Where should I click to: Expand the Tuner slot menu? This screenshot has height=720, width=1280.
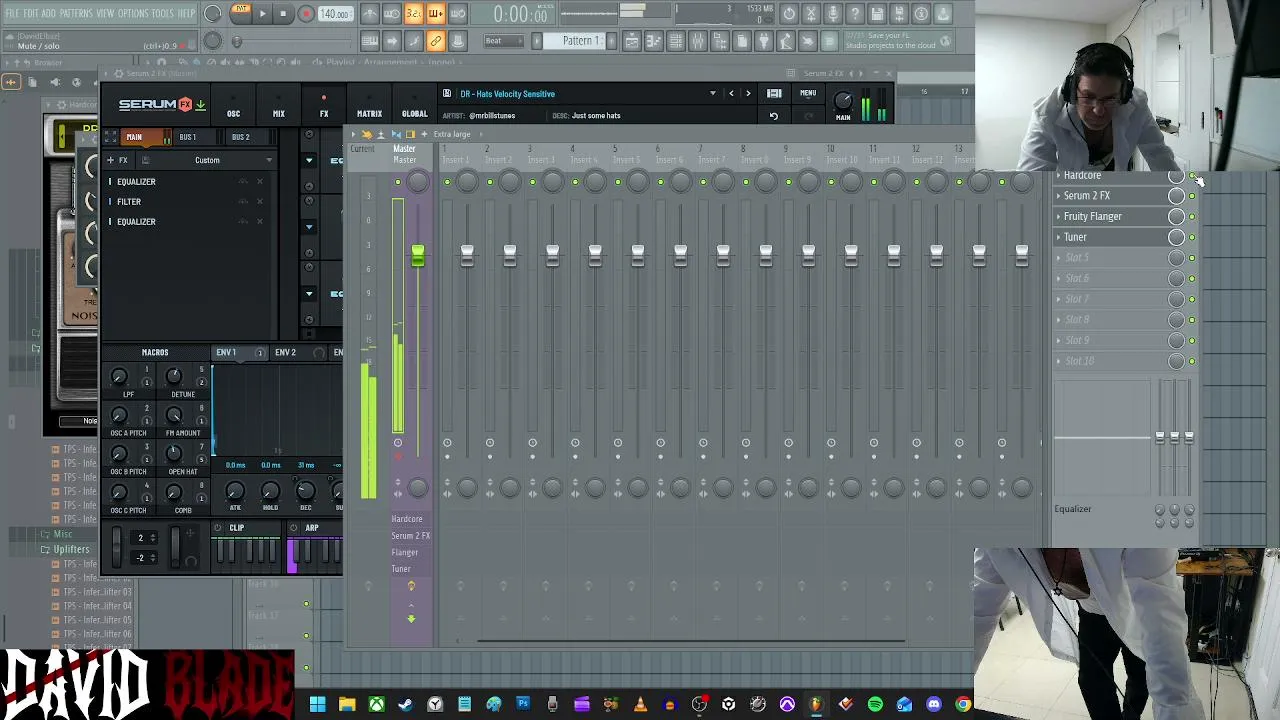[1058, 237]
